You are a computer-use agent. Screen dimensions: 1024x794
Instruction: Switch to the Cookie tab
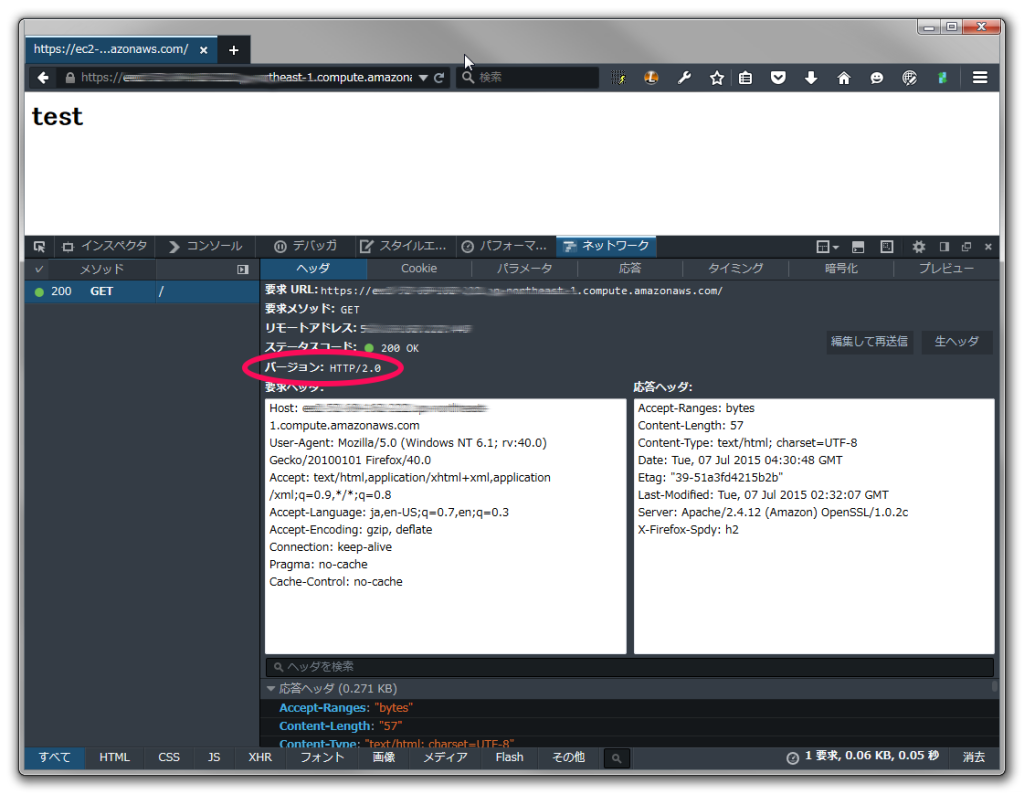(418, 268)
